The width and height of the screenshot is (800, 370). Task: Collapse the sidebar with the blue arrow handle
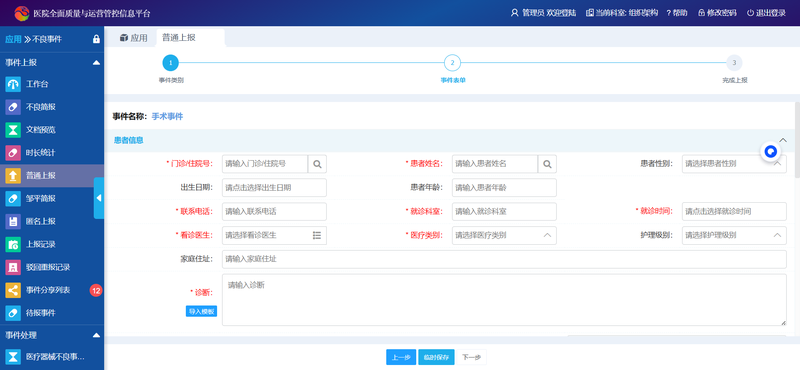click(x=99, y=198)
